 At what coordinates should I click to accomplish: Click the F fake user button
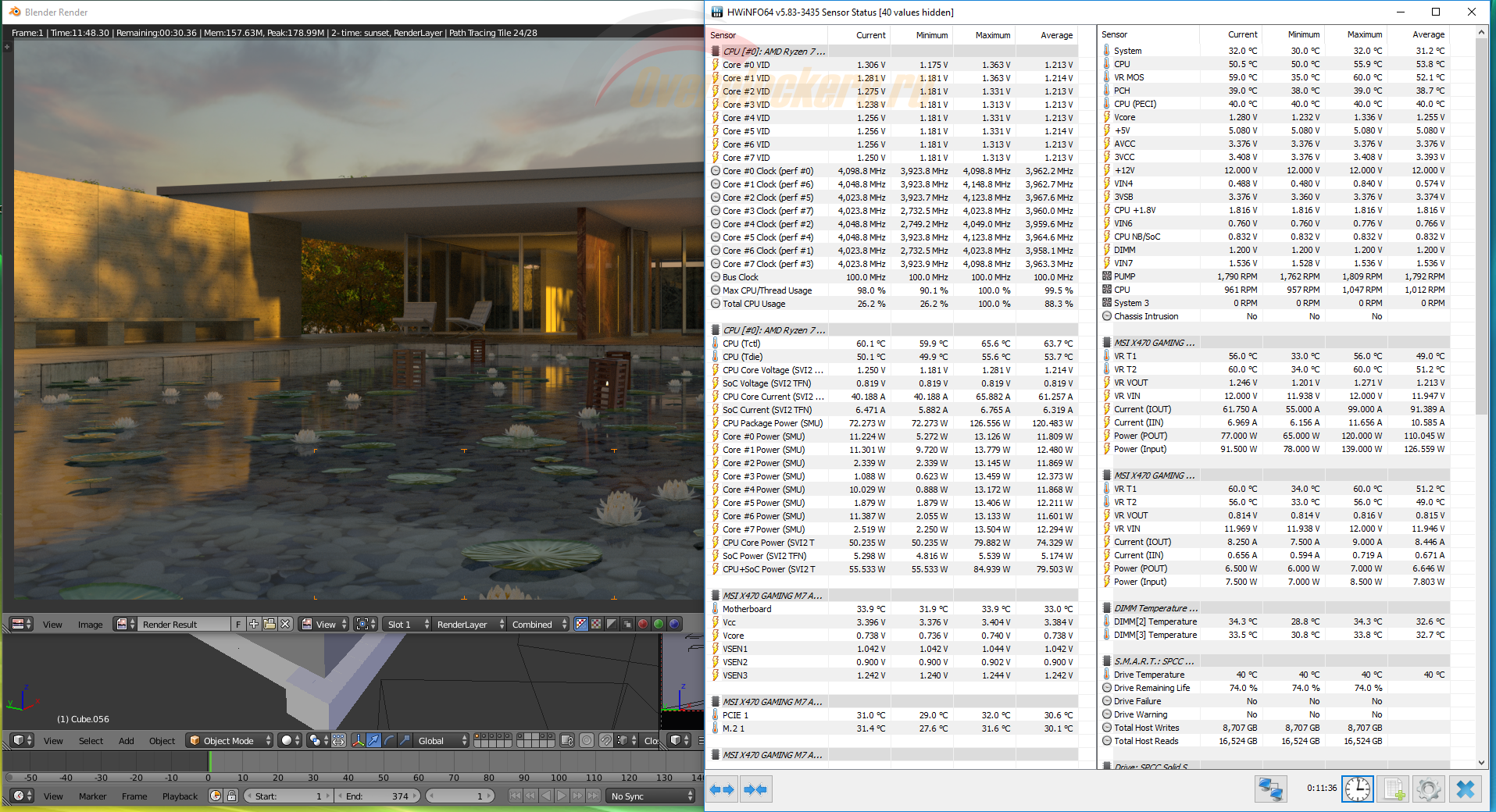click(x=238, y=624)
